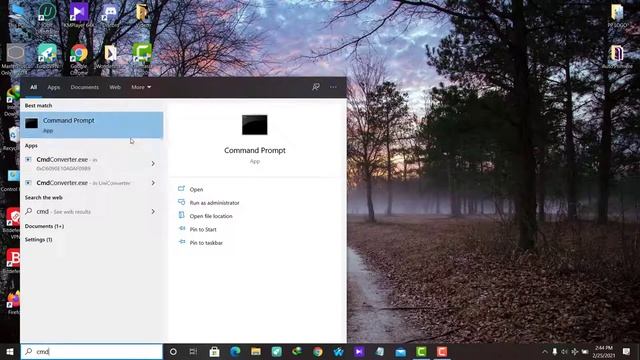
Task: Open Microsoft Store from the taskbar
Action: pos(214,351)
